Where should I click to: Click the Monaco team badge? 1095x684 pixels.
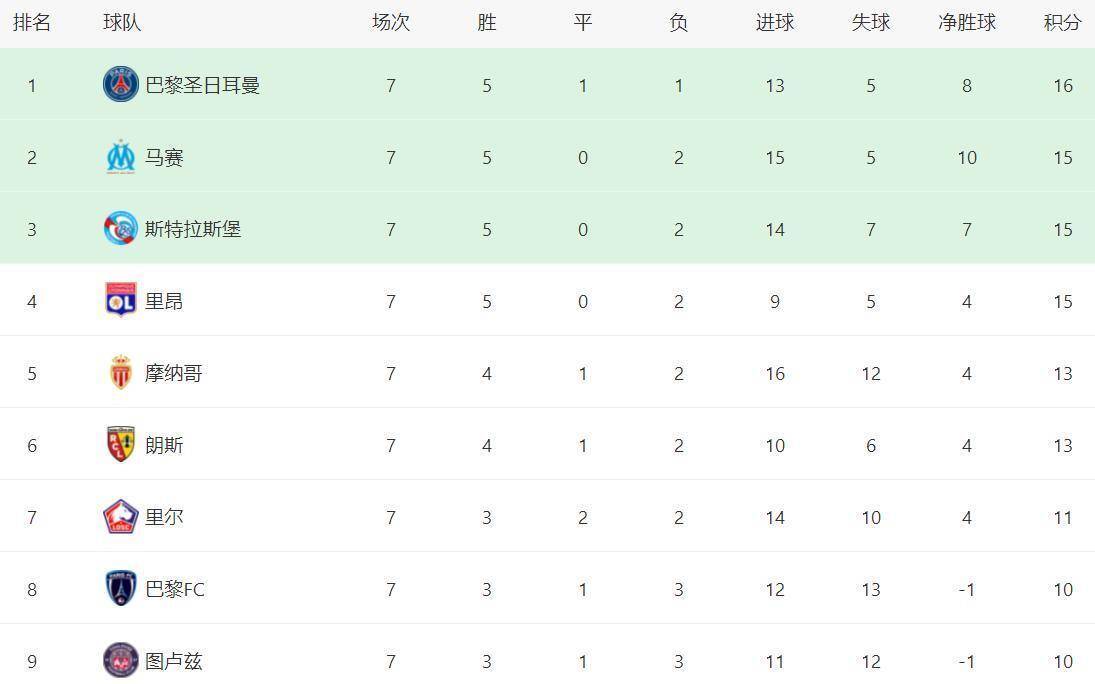pyautogui.click(x=121, y=373)
